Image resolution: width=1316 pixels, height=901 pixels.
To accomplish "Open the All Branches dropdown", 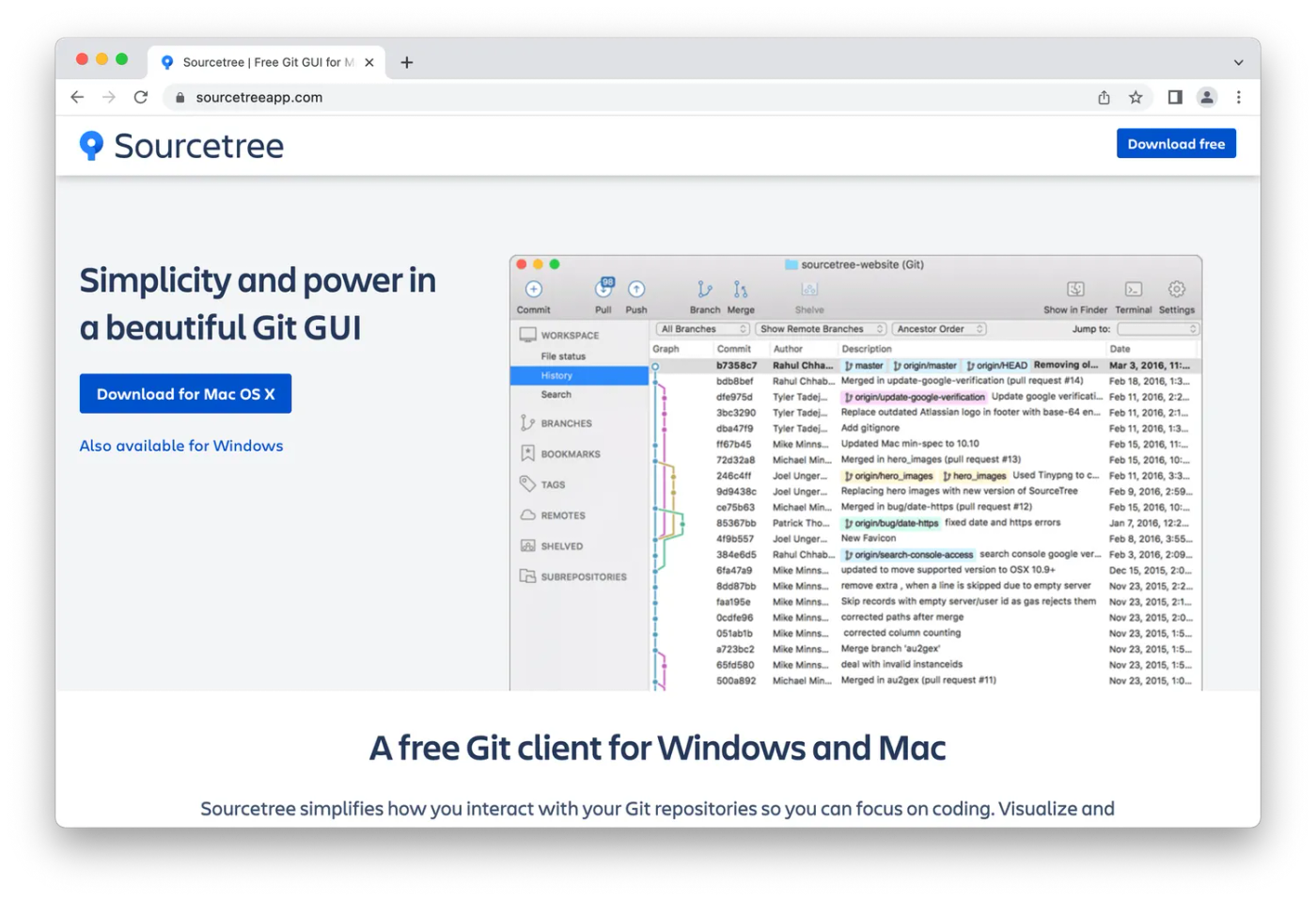I will click(x=701, y=328).
